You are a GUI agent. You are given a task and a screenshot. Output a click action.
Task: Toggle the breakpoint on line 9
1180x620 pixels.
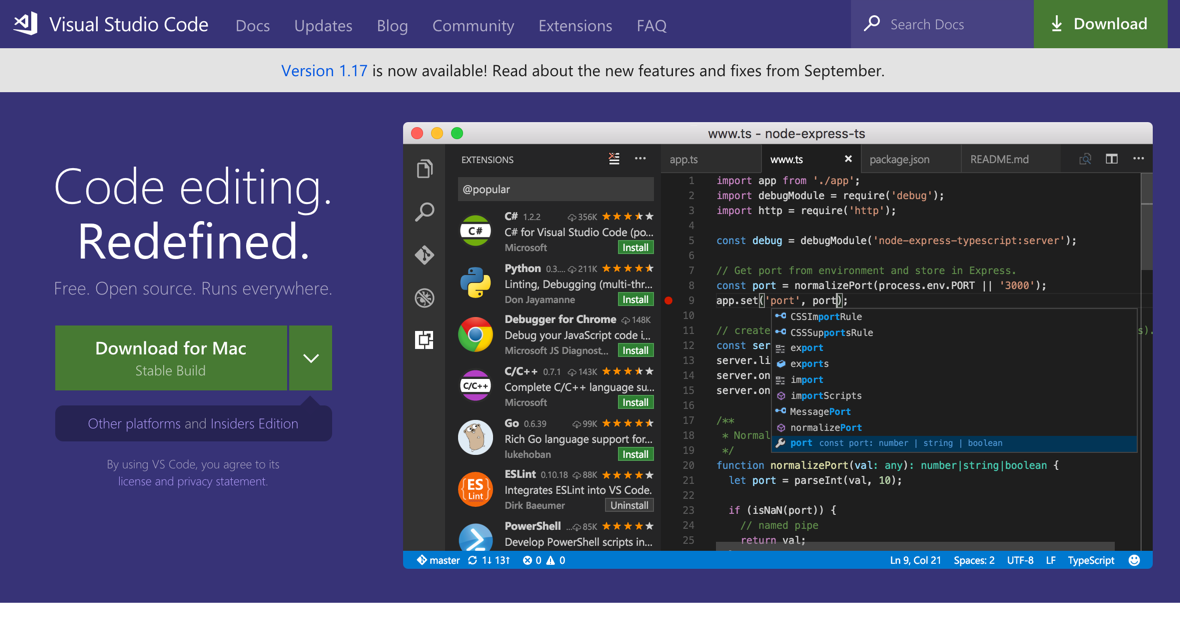point(668,300)
